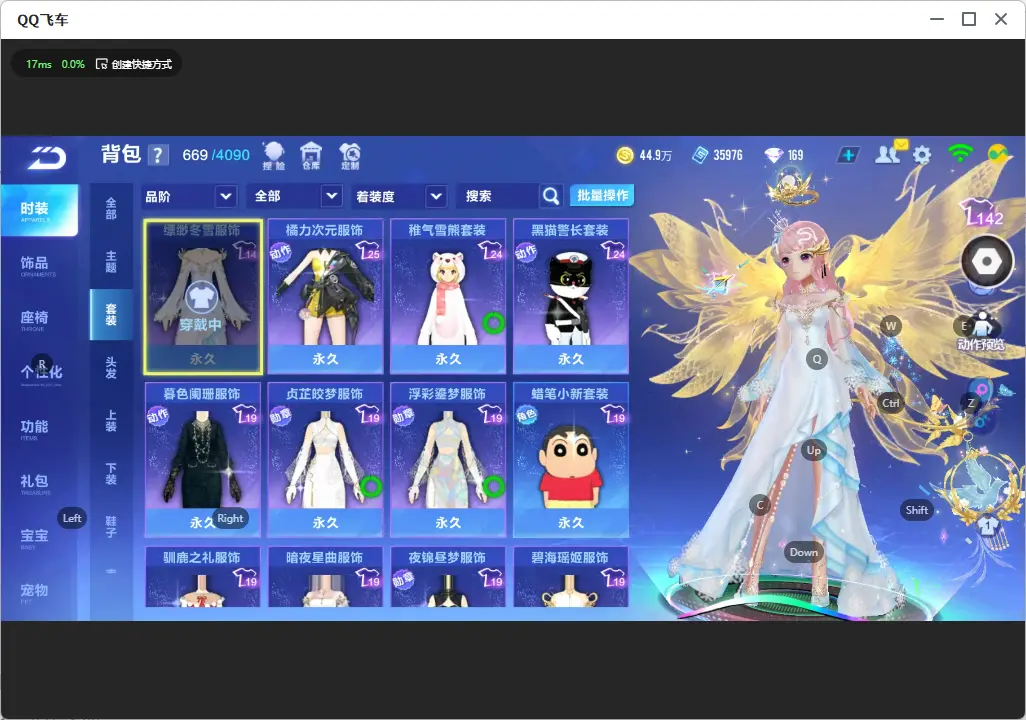The height and width of the screenshot is (720, 1026).
Task: Select the 驯鹿之礼服饰 outfit card
Action: pyautogui.click(x=203, y=577)
